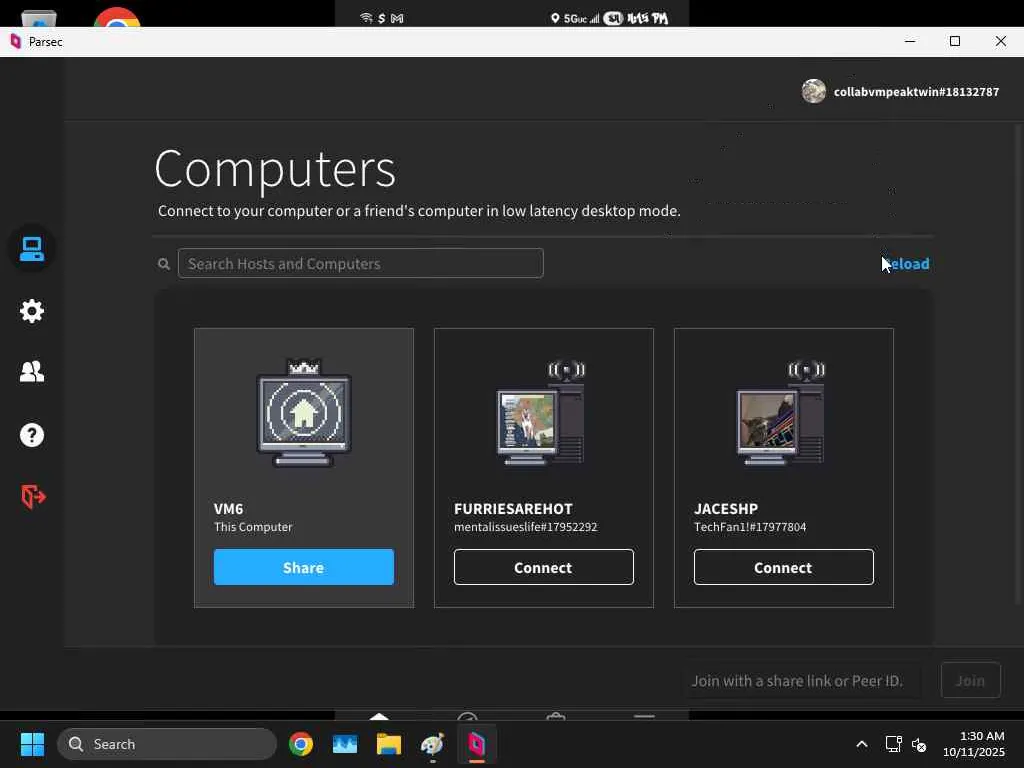This screenshot has width=1024, height=768.
Task: Click the red log out icon
Action: 33,496
